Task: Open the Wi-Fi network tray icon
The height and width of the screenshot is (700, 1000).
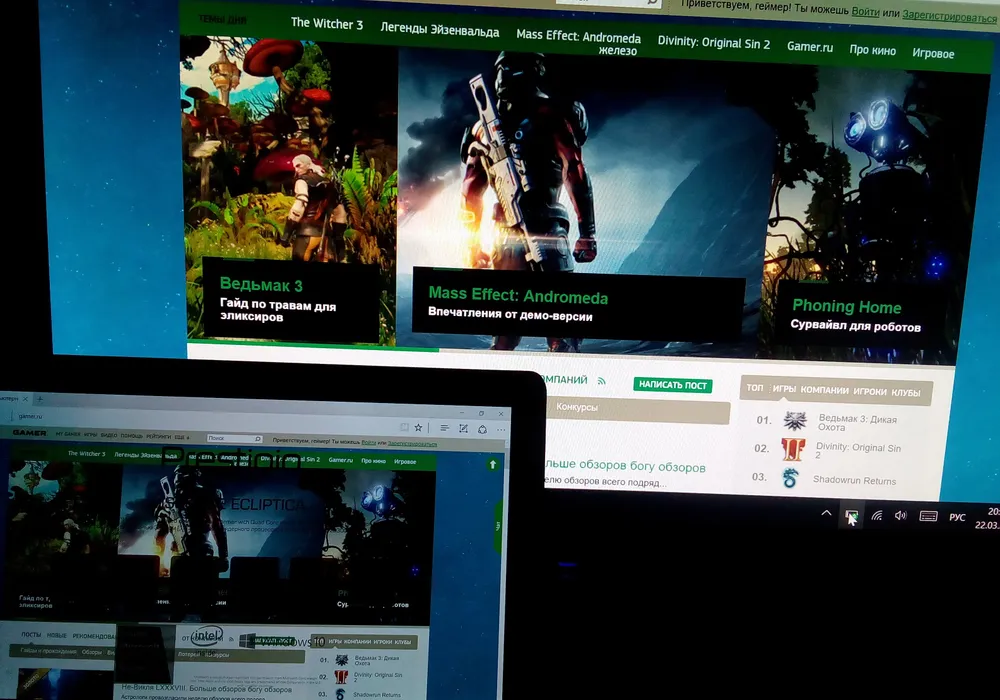Action: [x=877, y=515]
